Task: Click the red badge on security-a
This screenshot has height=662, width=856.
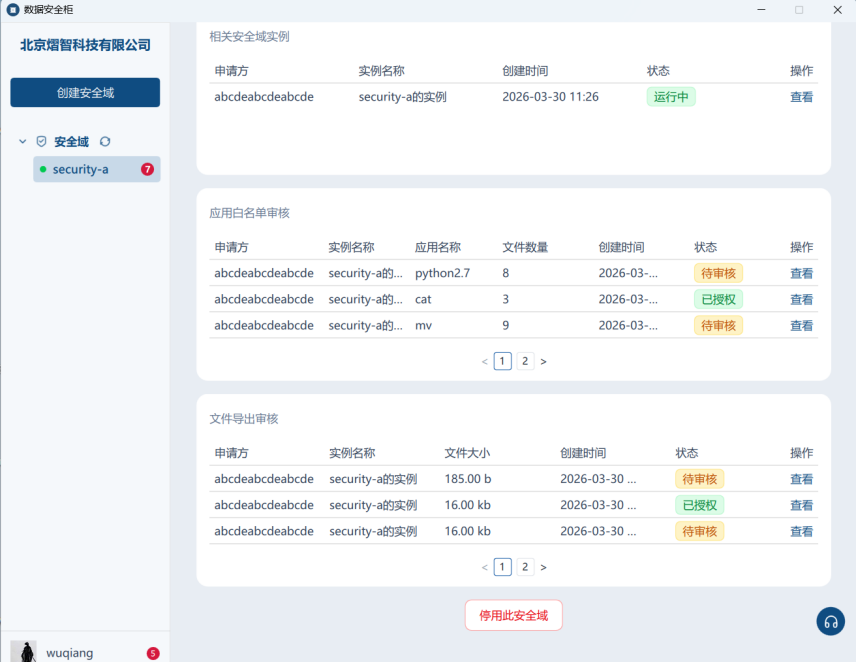Action: (x=147, y=169)
